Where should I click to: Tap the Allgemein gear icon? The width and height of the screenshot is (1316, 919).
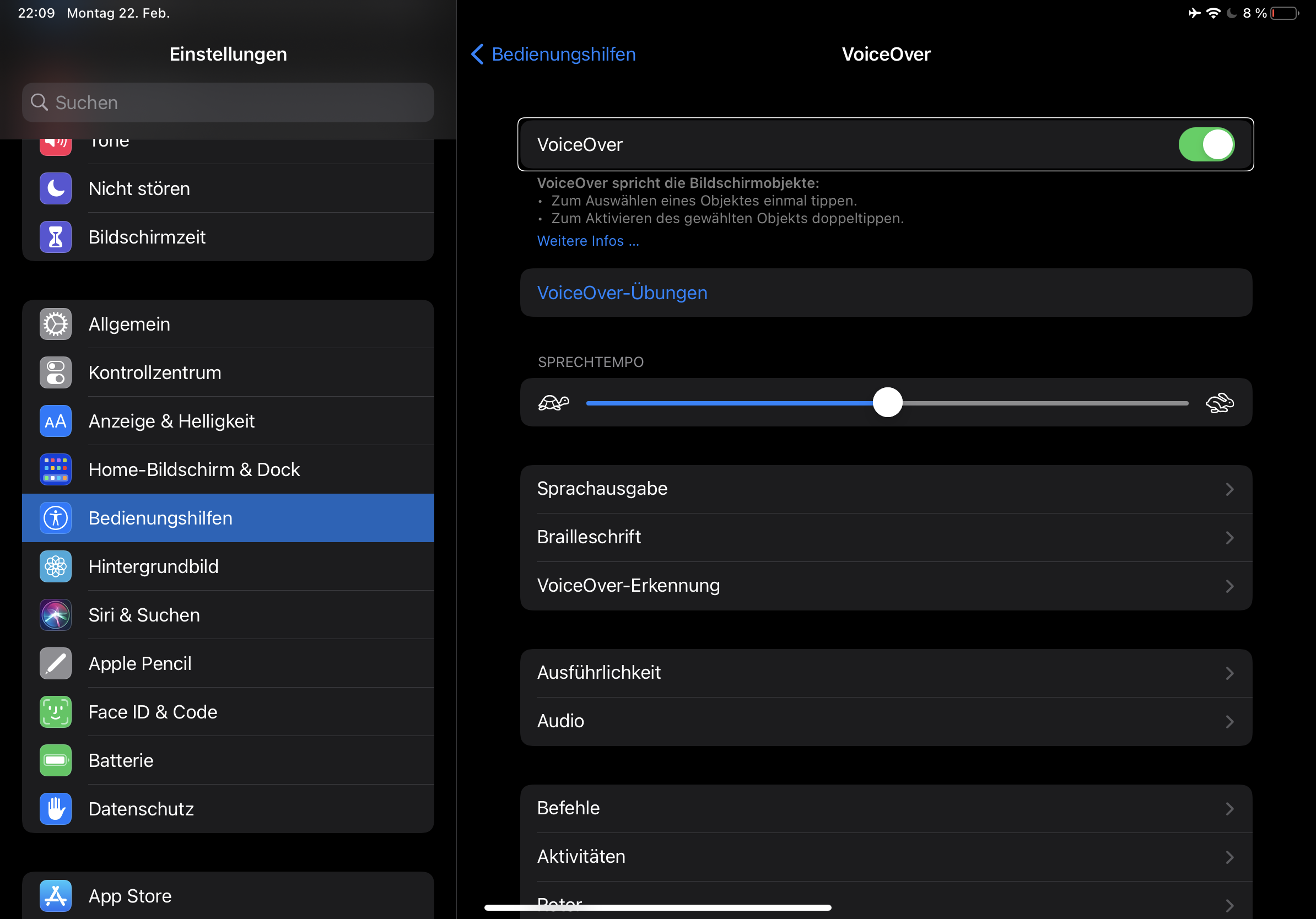click(56, 324)
